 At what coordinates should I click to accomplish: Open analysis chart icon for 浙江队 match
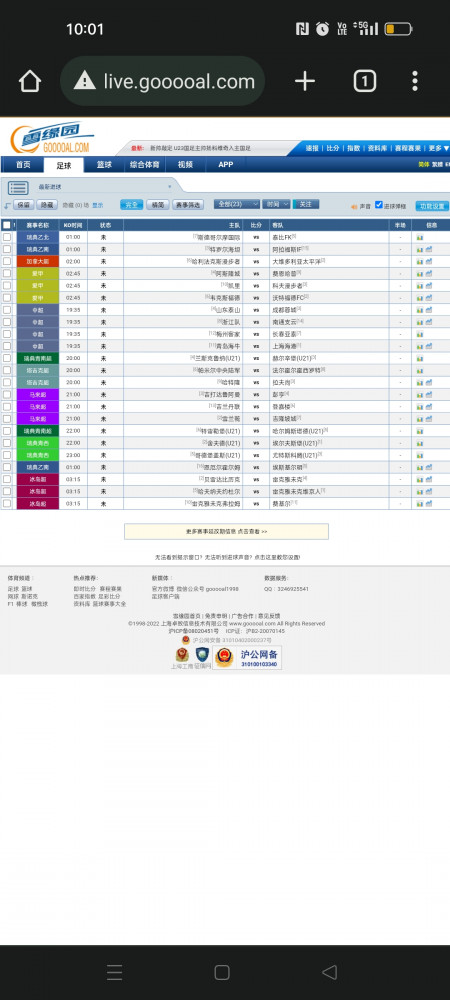coord(419,321)
